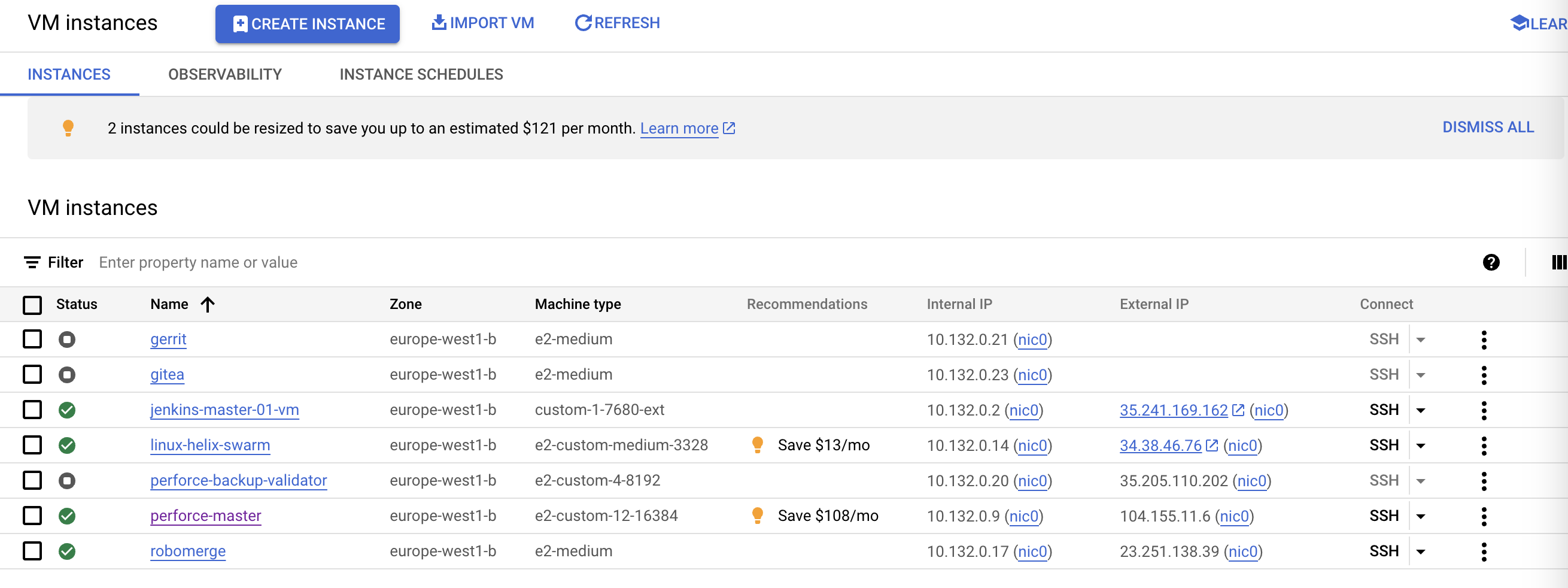The height and width of the screenshot is (588, 1568).
Task: Click the lightbulb icon in the resize banner
Action: (68, 128)
